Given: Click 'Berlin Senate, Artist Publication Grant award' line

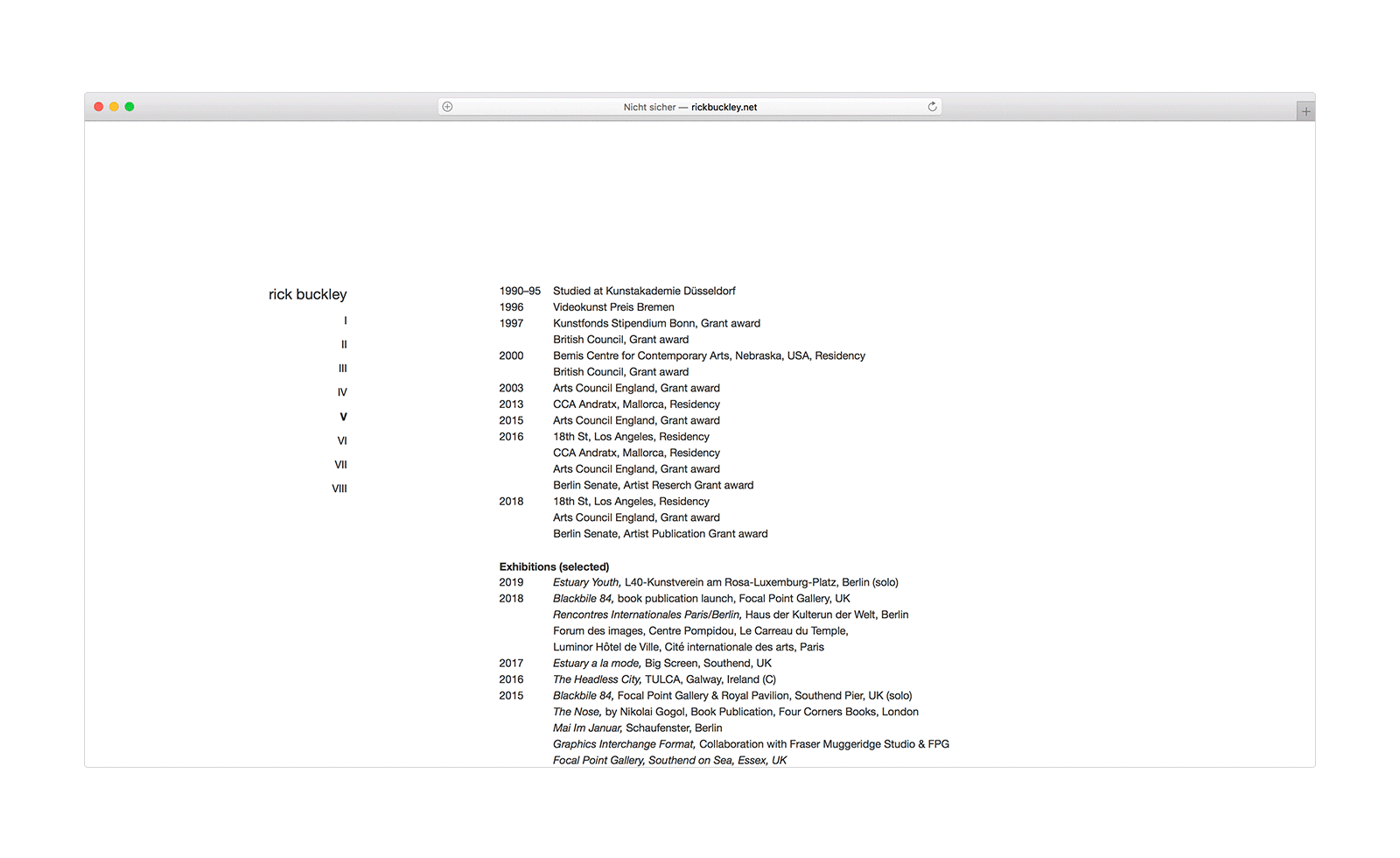Looking at the screenshot, I should (x=660, y=534).
